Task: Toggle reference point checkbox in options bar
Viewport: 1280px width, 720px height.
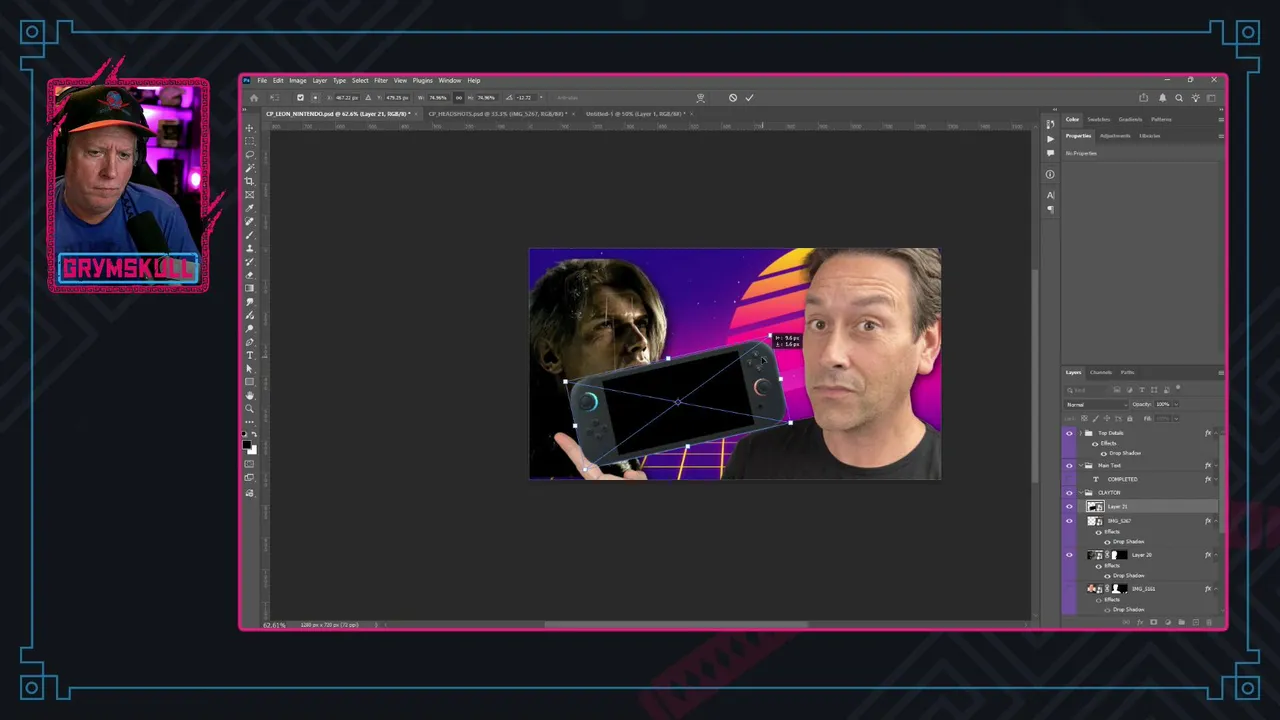Action: click(300, 97)
